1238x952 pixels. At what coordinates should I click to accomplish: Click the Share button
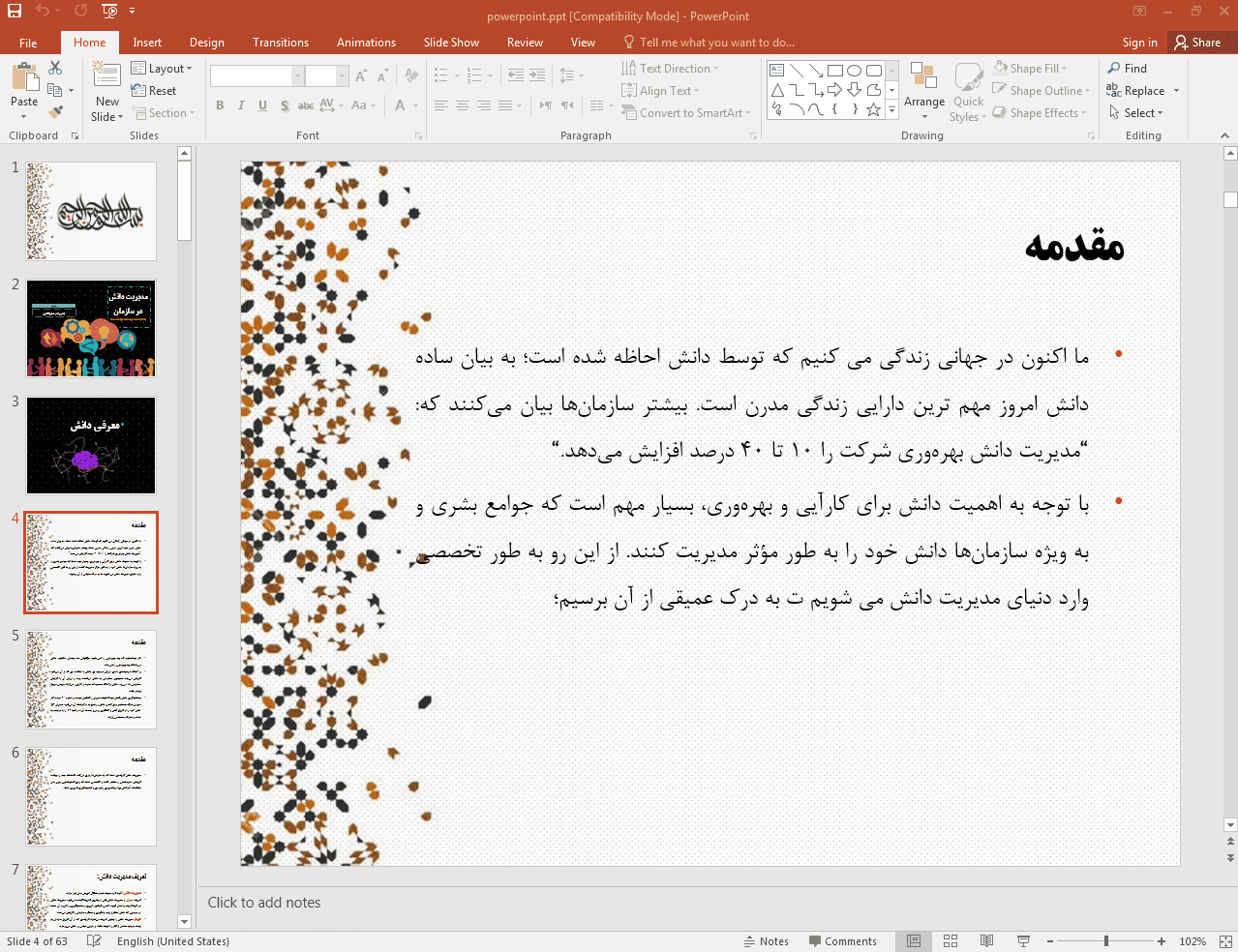pyautogui.click(x=1197, y=43)
